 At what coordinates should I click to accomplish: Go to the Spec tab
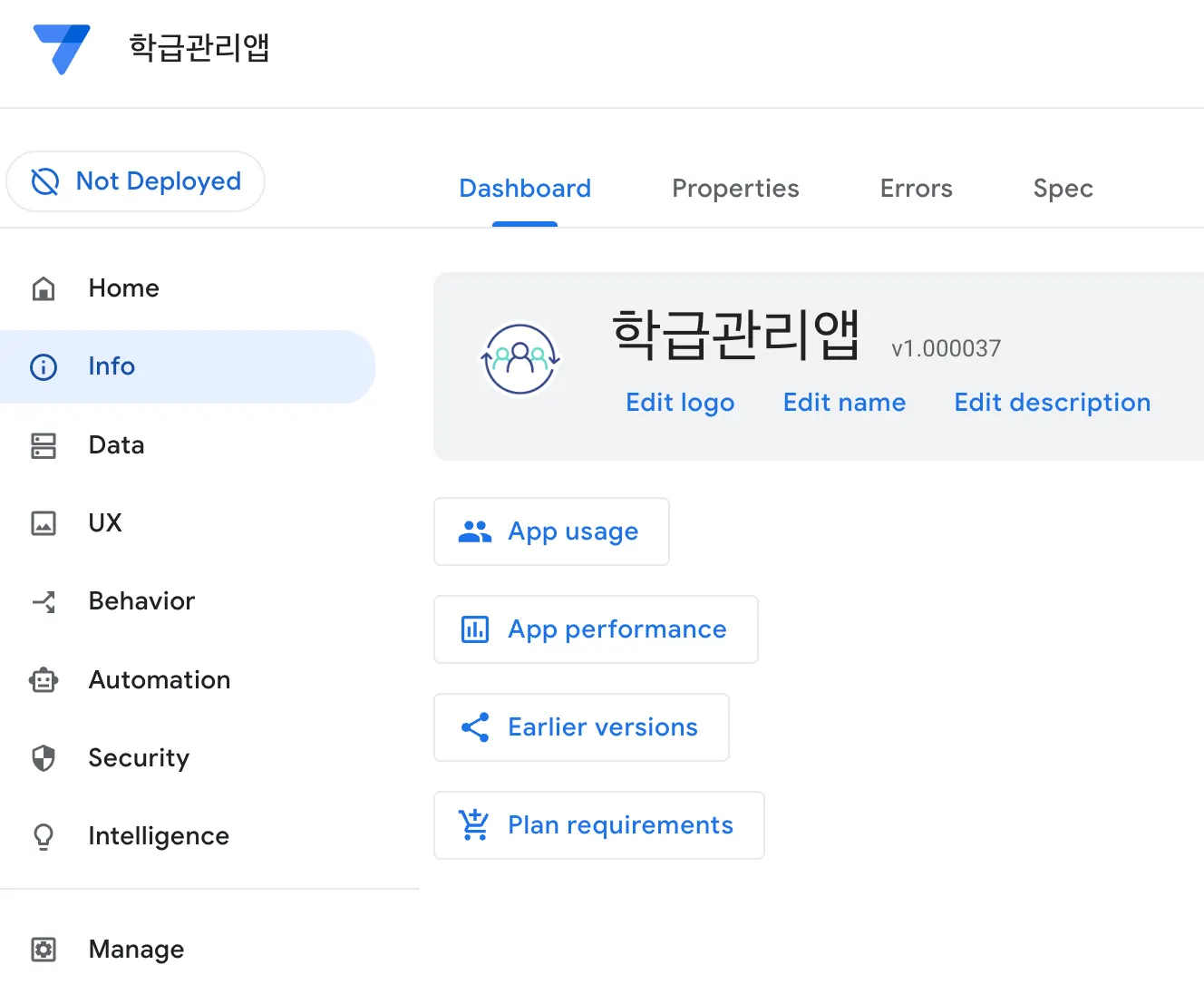[x=1063, y=189]
